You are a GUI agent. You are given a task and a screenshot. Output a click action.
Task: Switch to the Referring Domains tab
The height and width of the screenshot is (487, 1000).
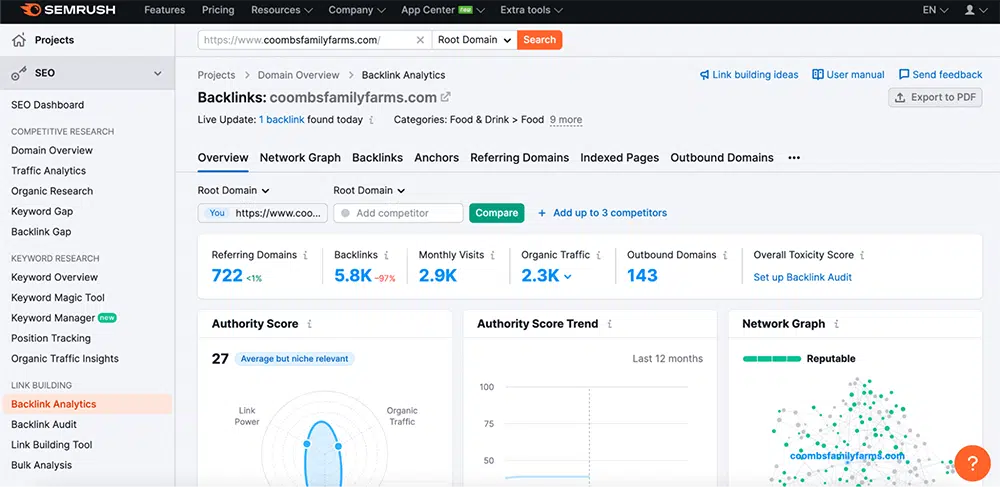click(519, 158)
